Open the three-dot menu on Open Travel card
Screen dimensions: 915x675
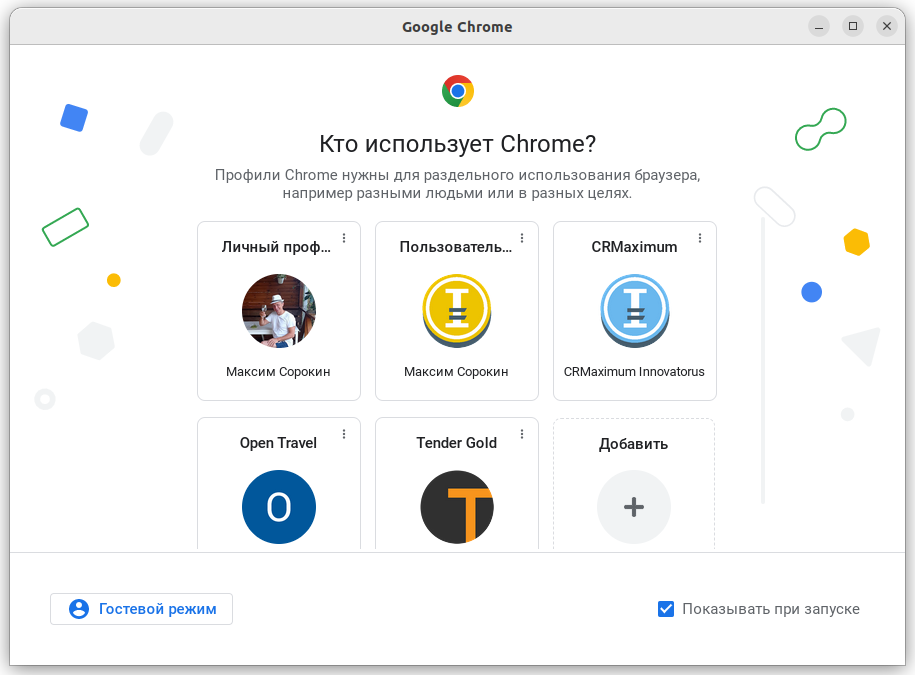pyautogui.click(x=344, y=434)
